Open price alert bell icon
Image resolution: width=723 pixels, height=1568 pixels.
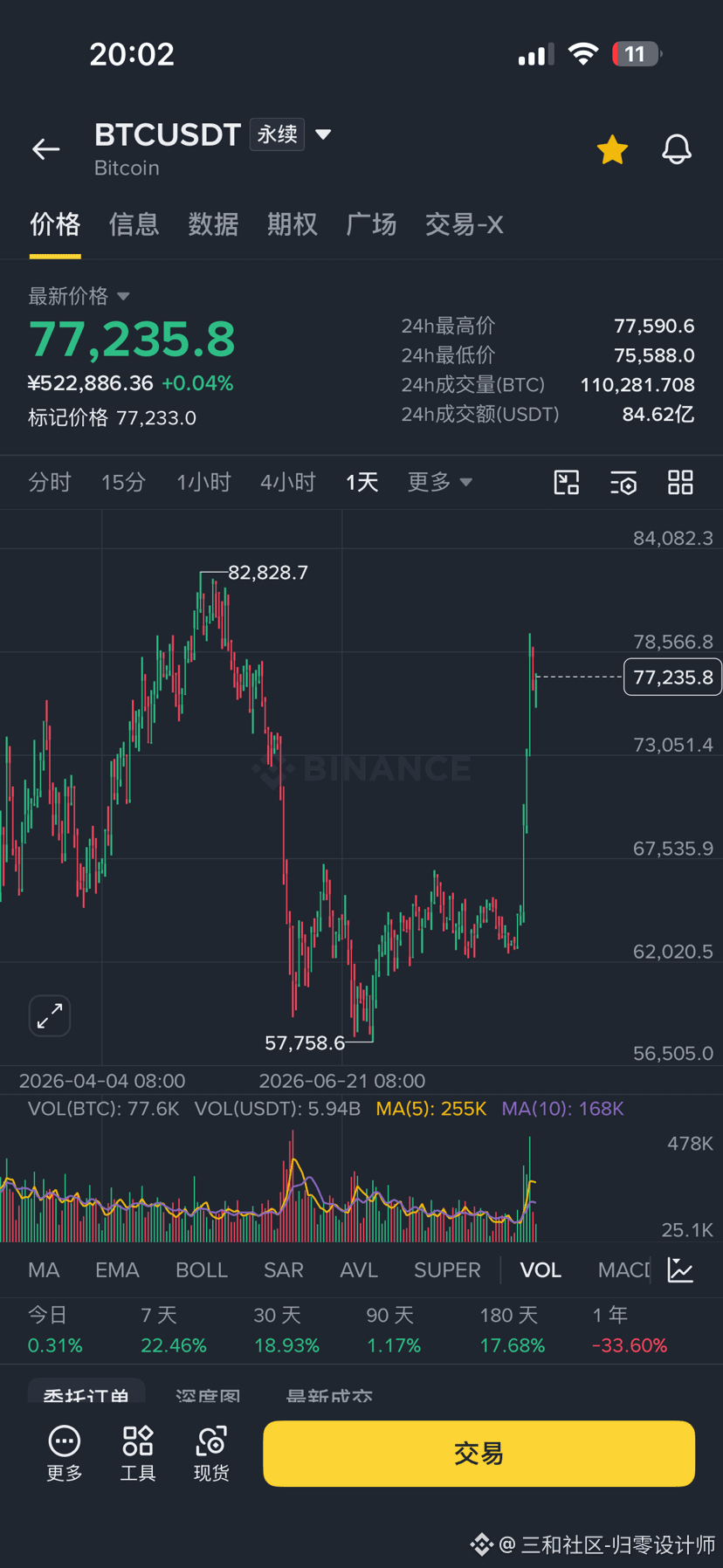point(677,150)
